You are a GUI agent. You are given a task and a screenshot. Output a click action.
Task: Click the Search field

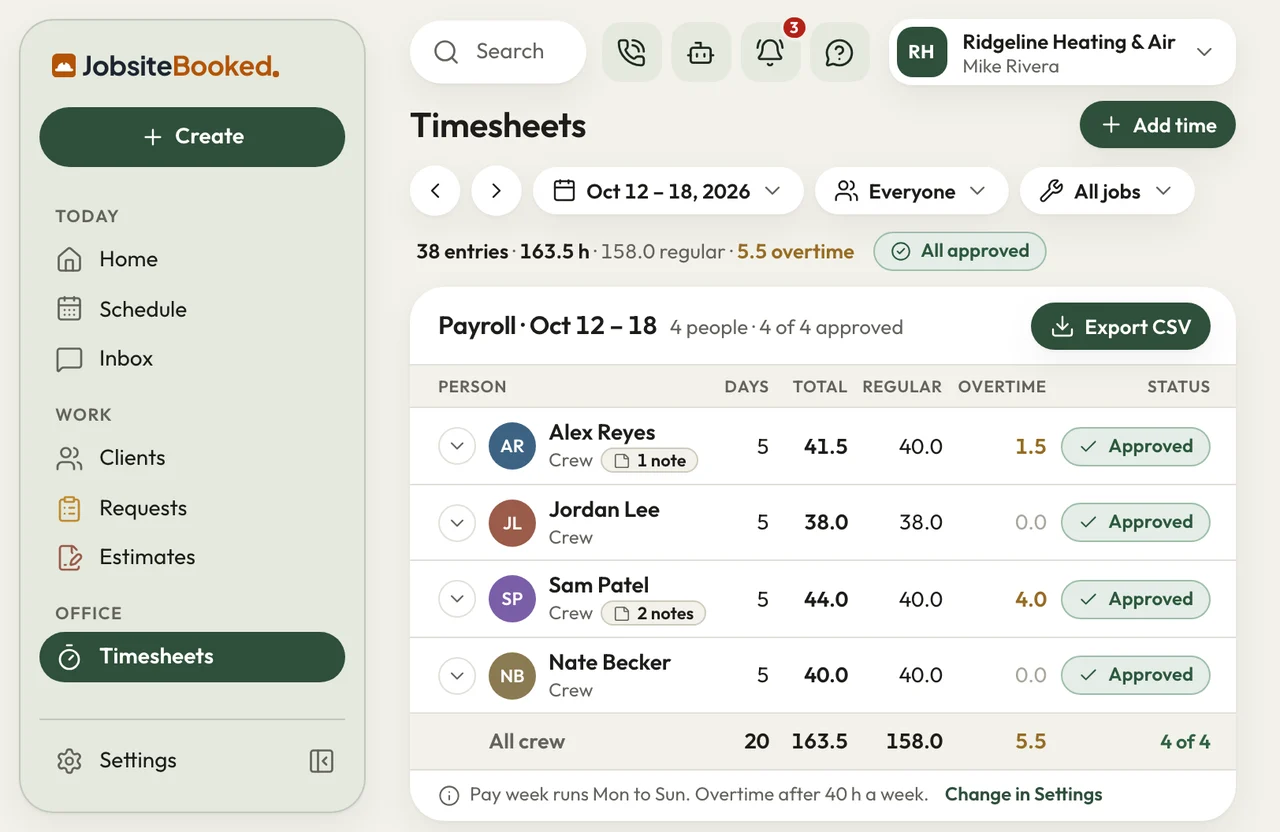point(498,52)
